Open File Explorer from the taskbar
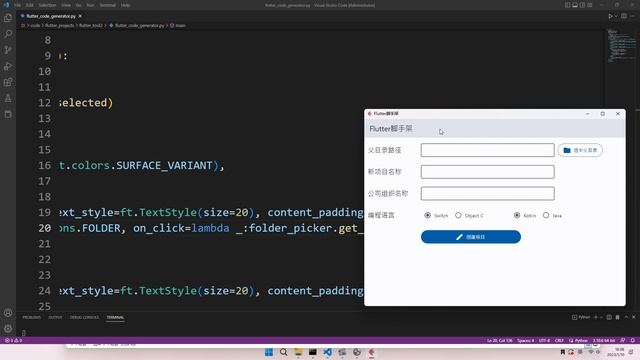Image resolution: width=640 pixels, height=360 pixels. (x=298, y=352)
